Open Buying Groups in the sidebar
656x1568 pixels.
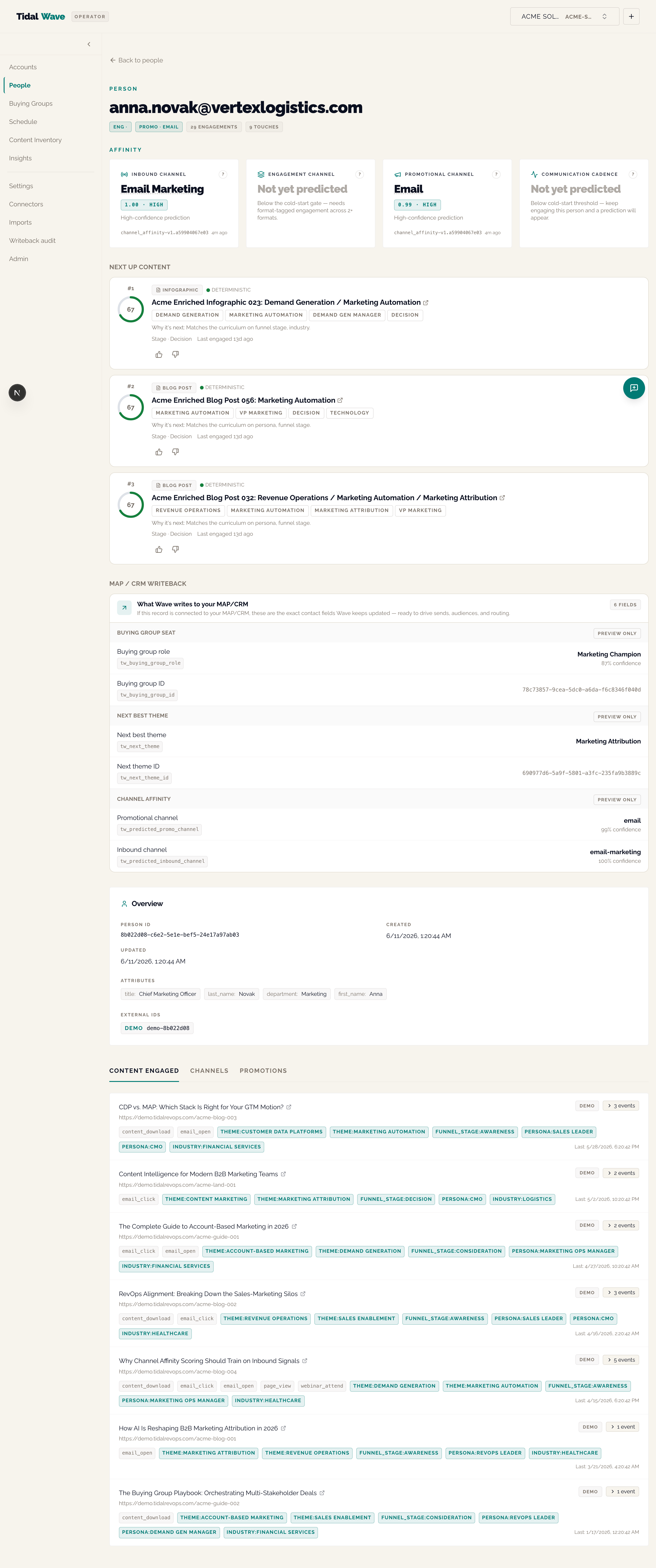pyautogui.click(x=31, y=103)
